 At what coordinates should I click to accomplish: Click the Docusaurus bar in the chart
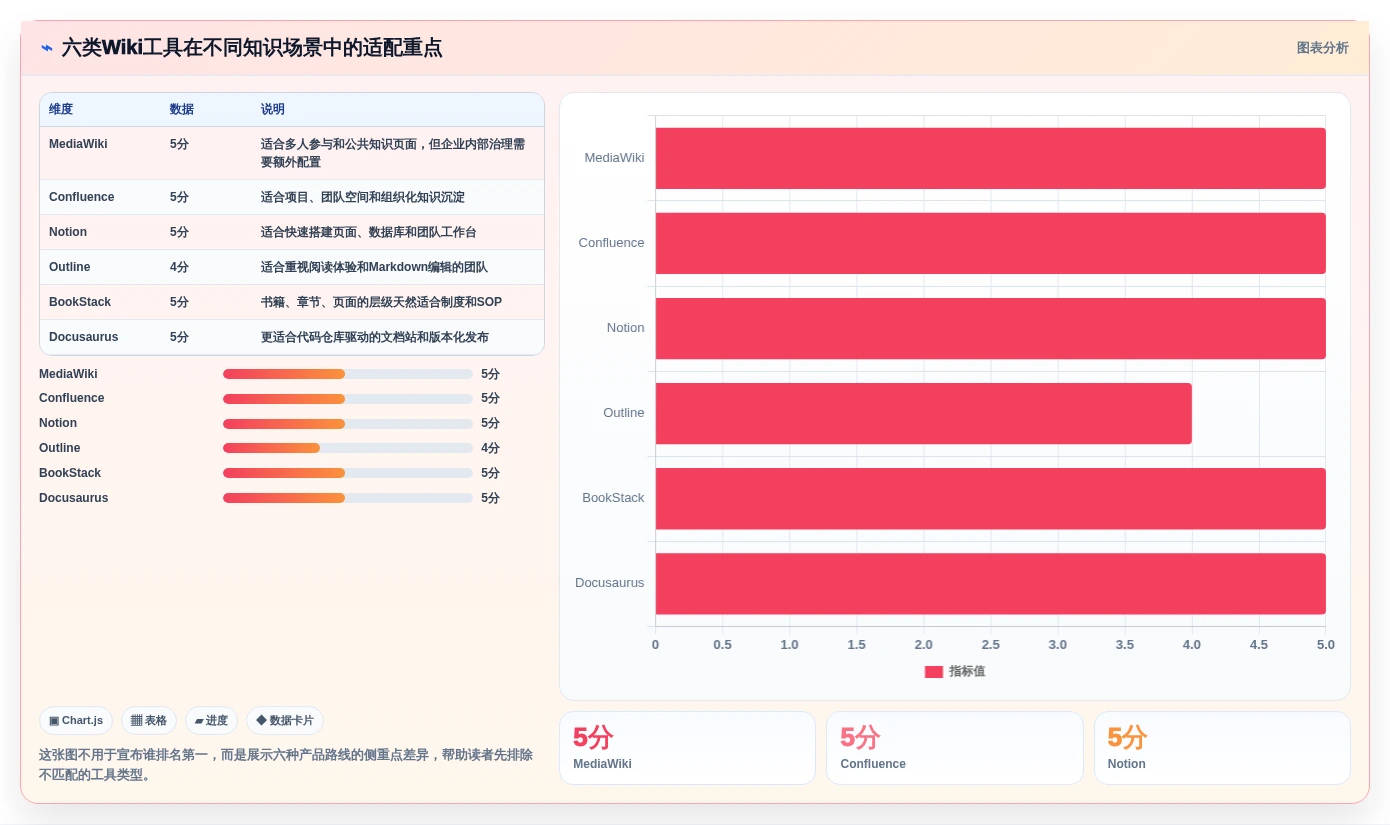coord(990,583)
